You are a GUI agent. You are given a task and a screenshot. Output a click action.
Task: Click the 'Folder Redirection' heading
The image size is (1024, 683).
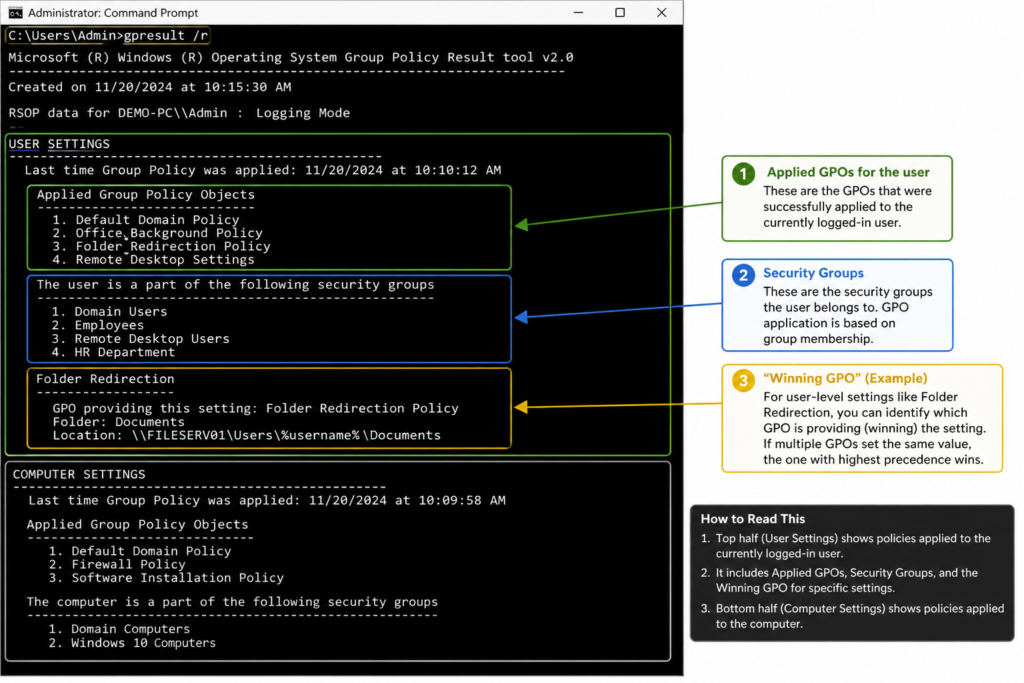pyautogui.click(x=105, y=379)
